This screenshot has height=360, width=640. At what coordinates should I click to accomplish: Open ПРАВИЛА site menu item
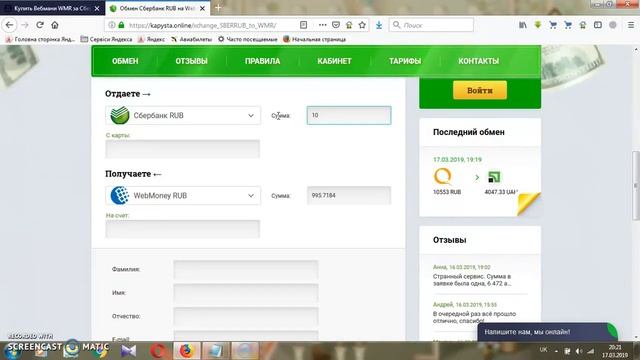click(x=262, y=61)
